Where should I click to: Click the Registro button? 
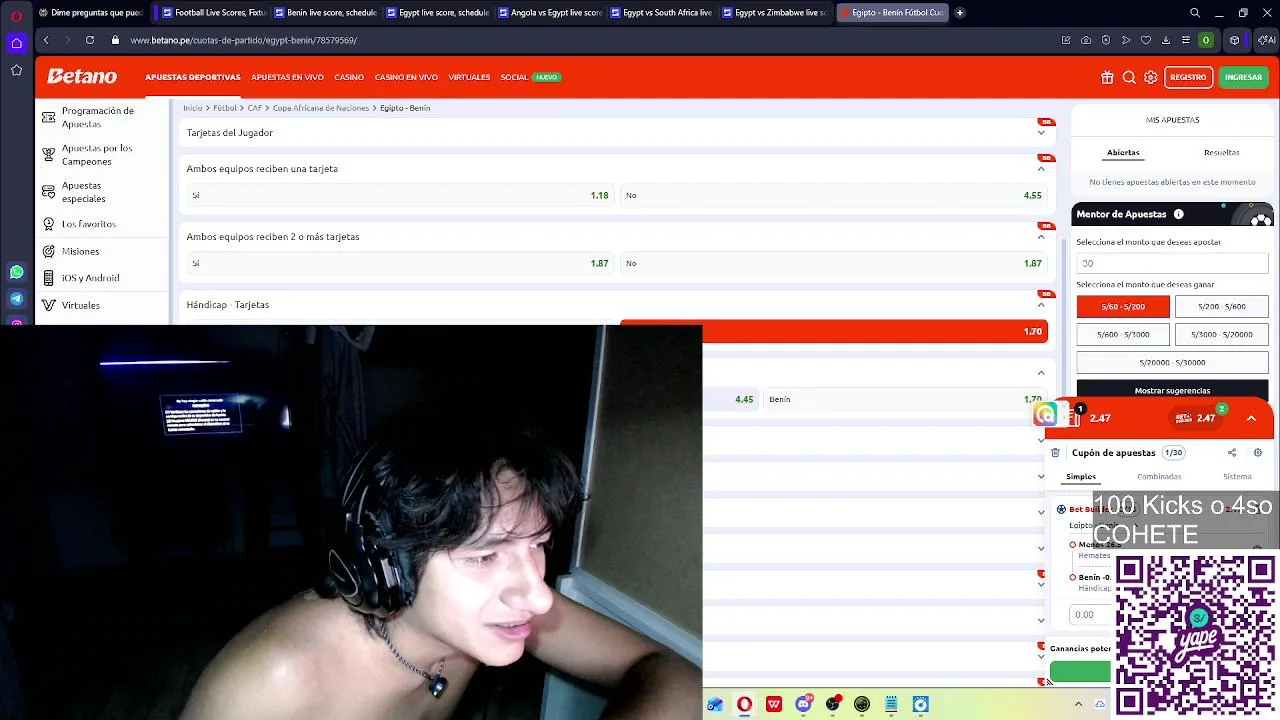pyautogui.click(x=1188, y=77)
